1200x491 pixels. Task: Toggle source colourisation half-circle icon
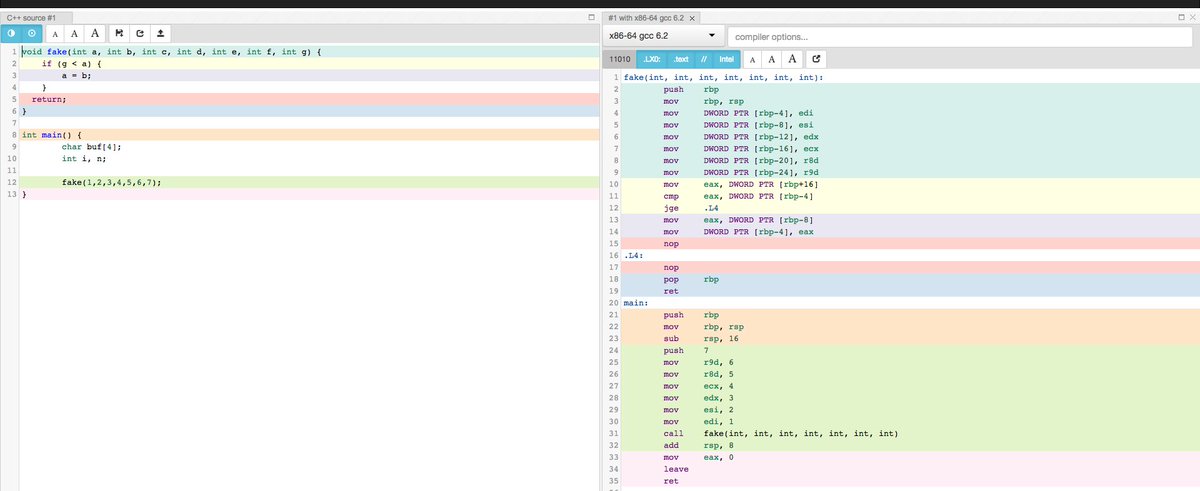[11, 34]
